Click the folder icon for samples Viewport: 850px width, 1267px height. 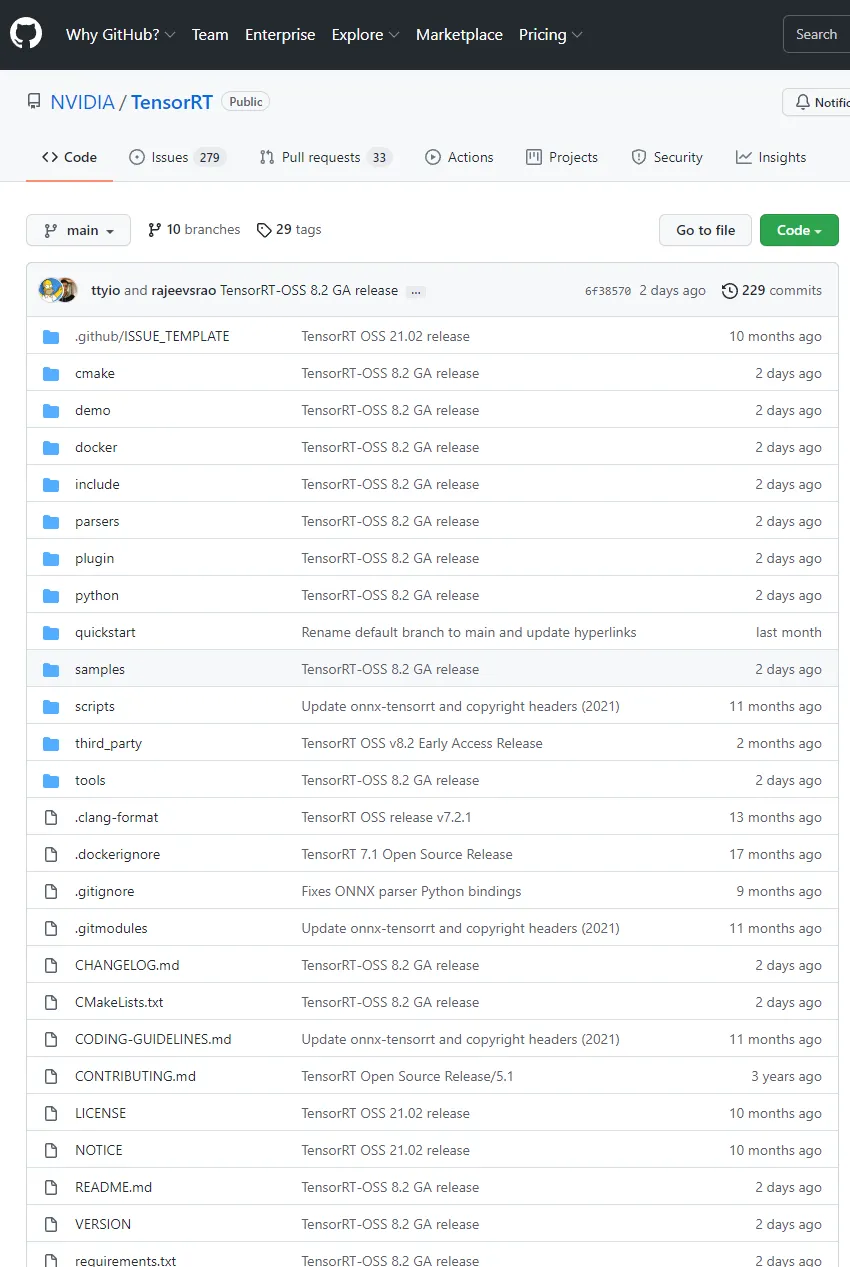point(51,669)
